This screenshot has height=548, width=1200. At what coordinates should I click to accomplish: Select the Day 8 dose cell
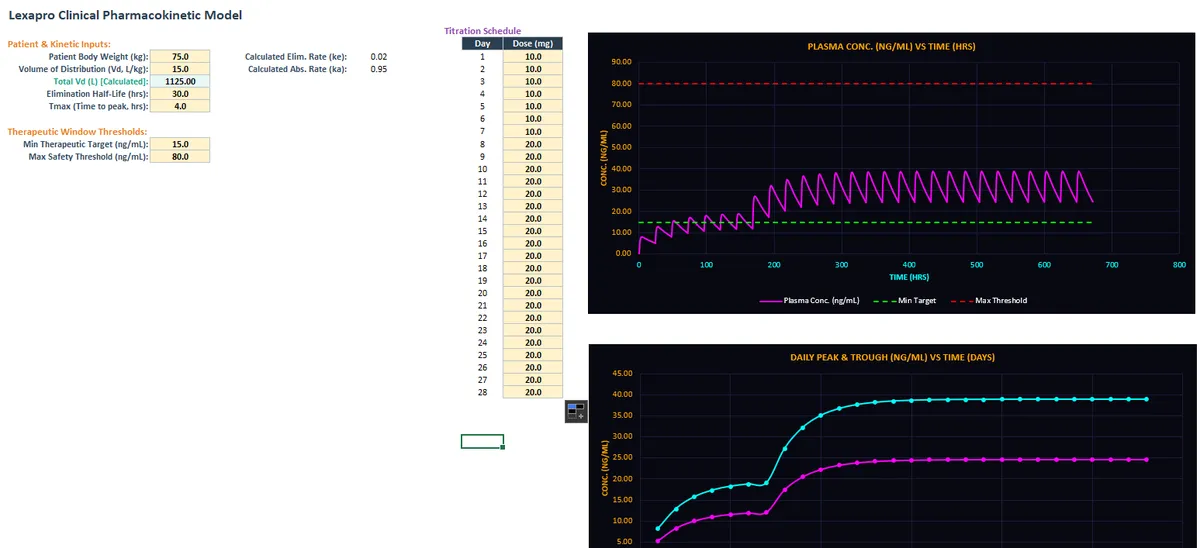(532, 144)
